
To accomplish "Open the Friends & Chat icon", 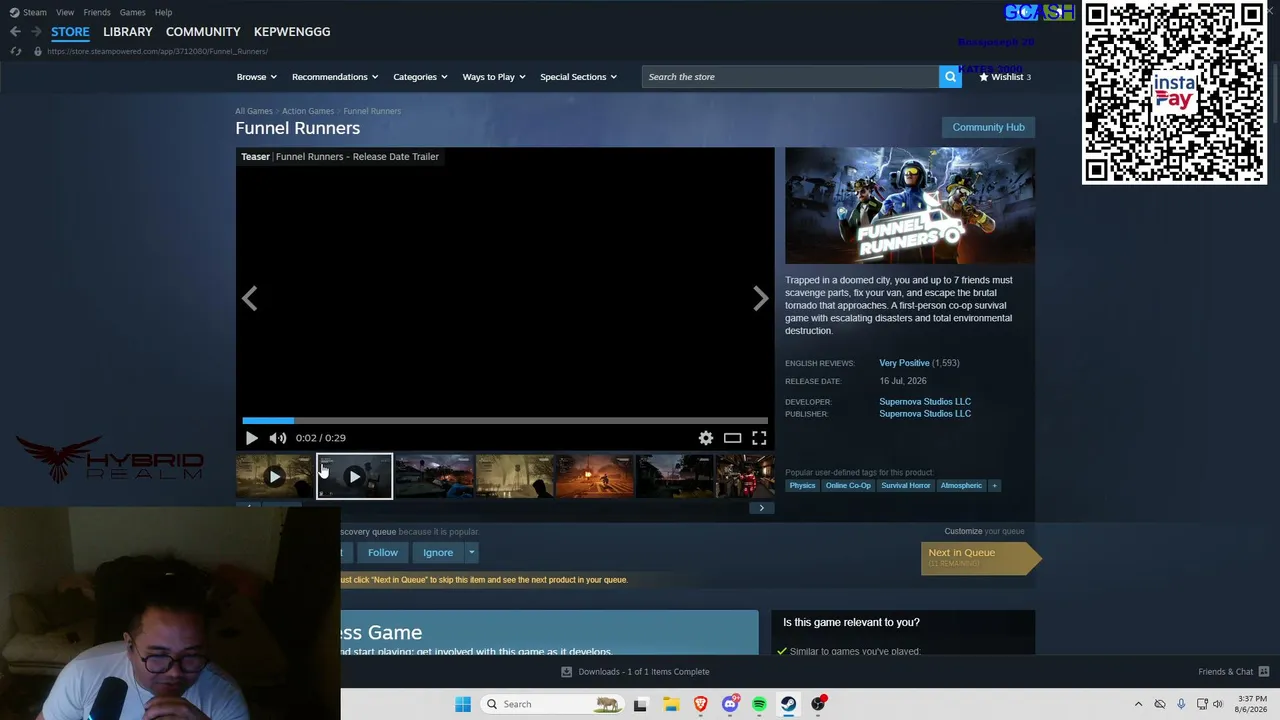I will click(x=1264, y=672).
